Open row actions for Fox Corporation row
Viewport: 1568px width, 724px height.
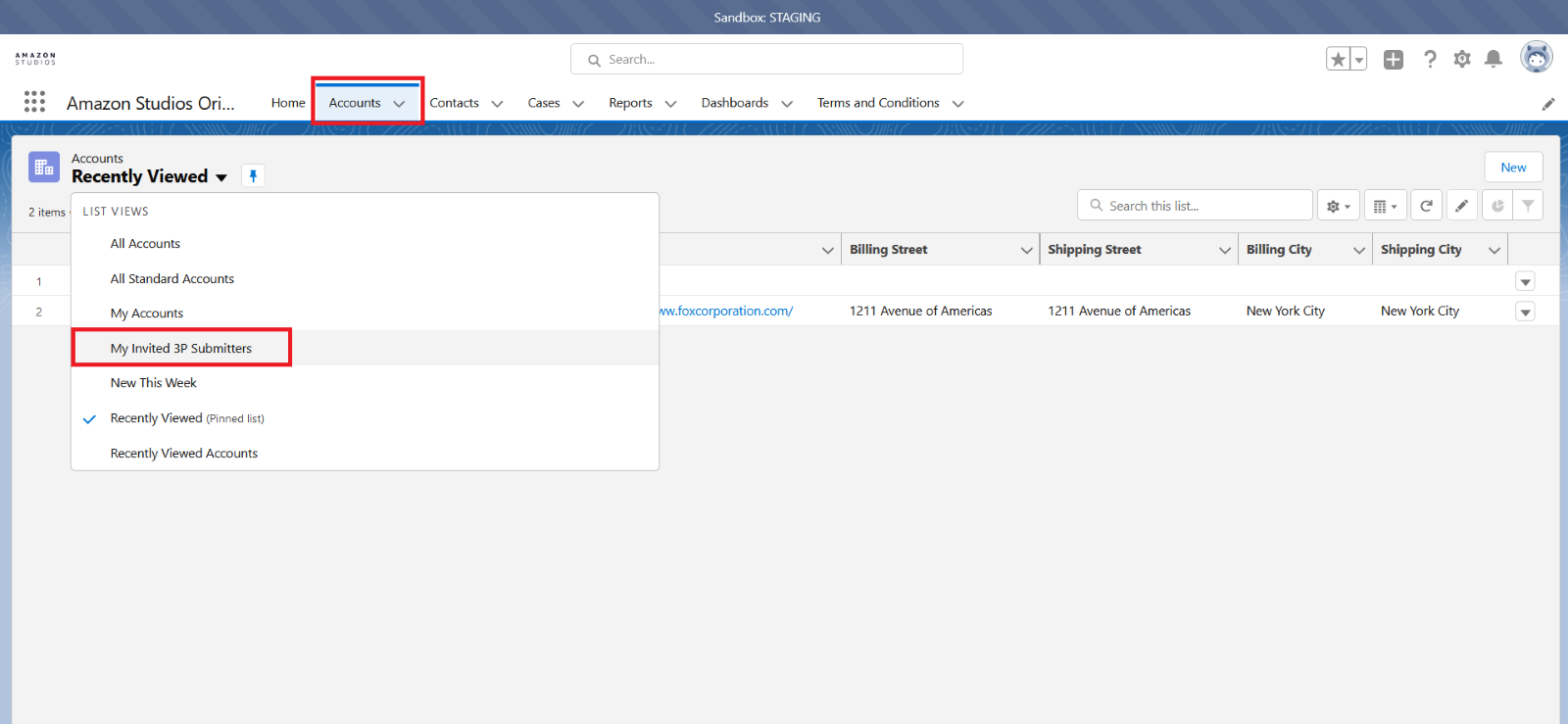1525,312
